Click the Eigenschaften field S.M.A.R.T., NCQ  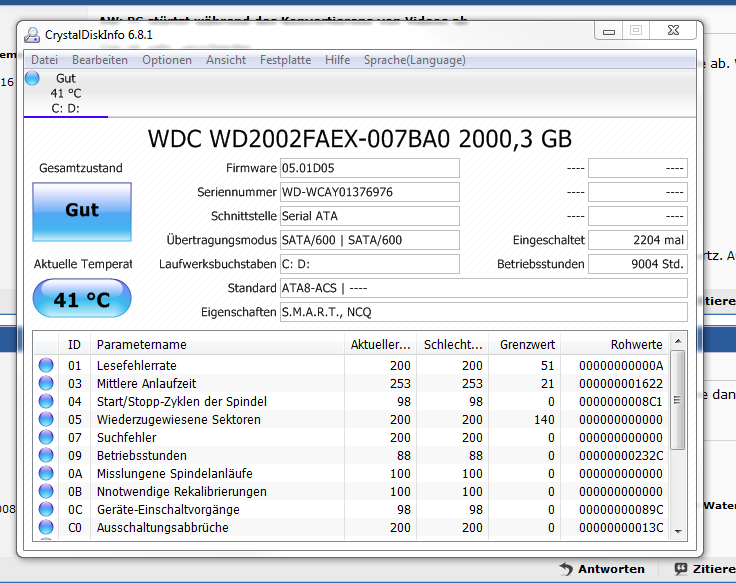point(484,312)
